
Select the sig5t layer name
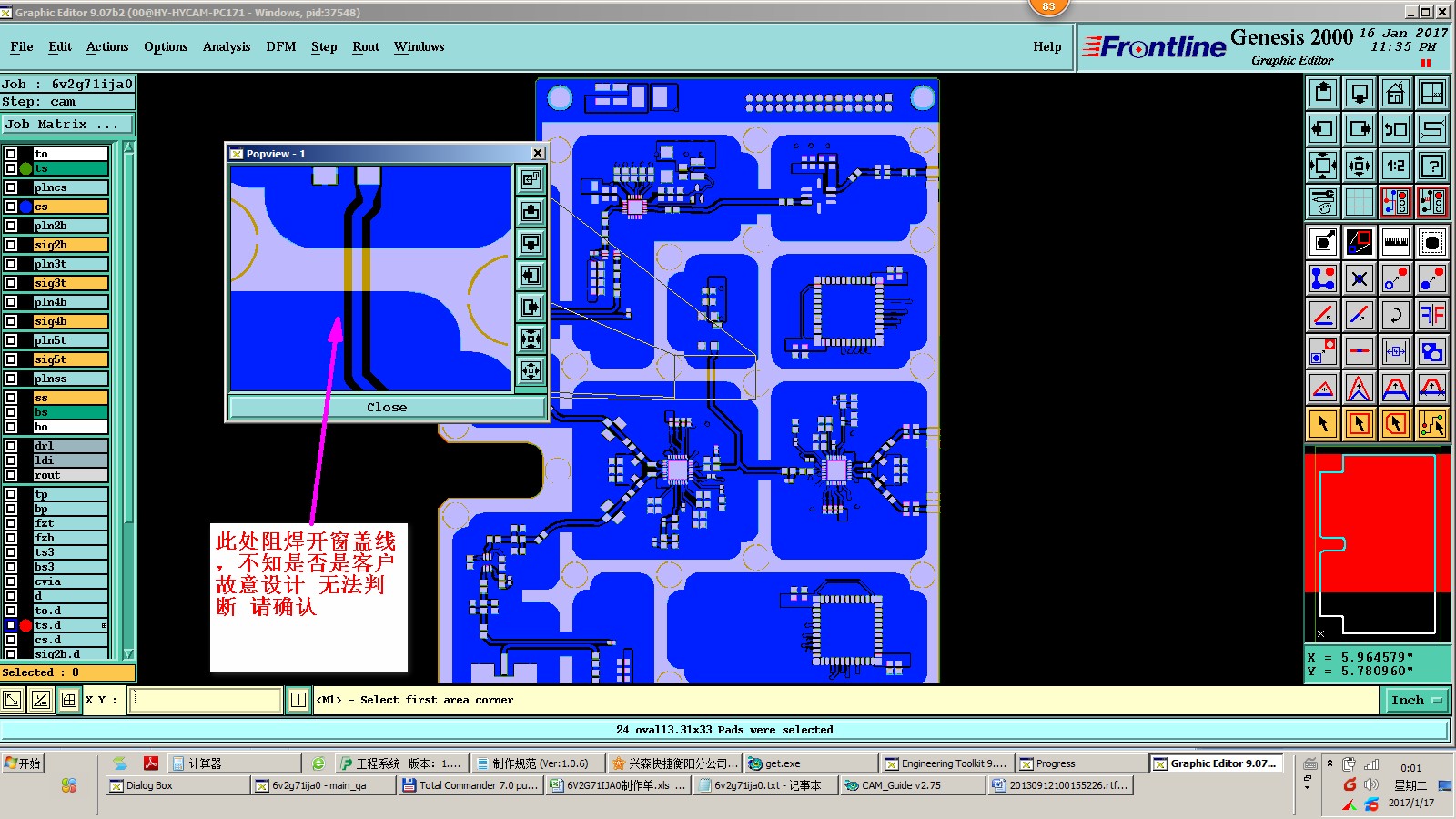pos(71,359)
